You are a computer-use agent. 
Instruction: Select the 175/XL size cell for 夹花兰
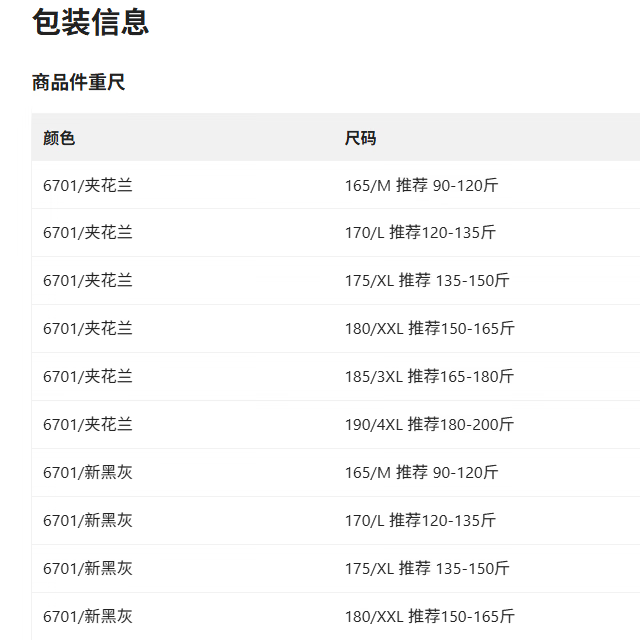(427, 281)
